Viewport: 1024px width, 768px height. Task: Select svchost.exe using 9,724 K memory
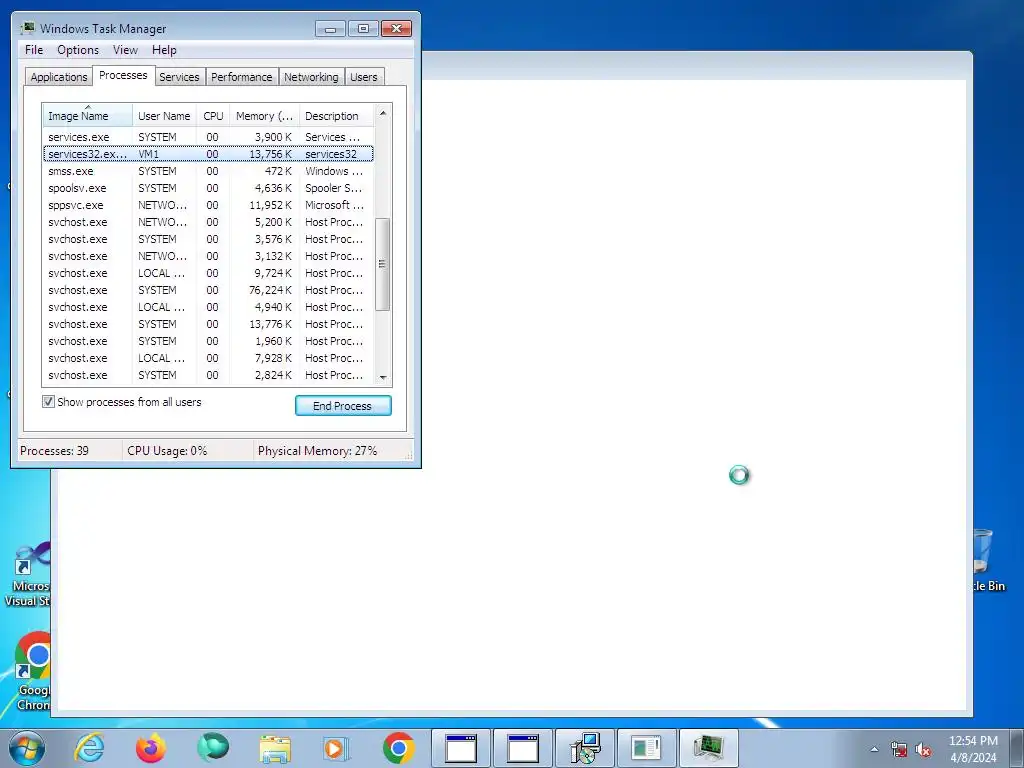[208, 273]
